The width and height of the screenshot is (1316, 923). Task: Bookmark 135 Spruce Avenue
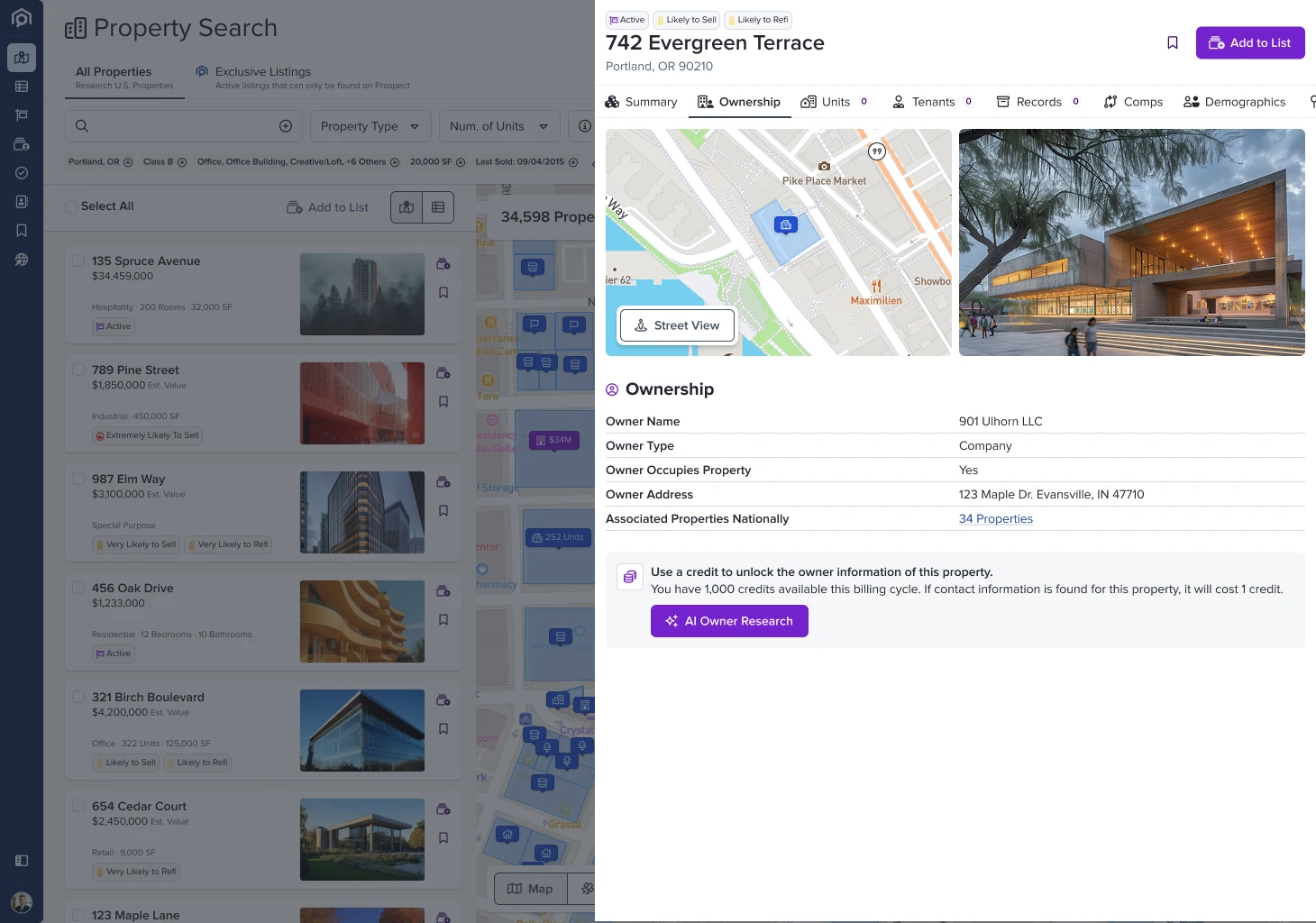coord(443,293)
